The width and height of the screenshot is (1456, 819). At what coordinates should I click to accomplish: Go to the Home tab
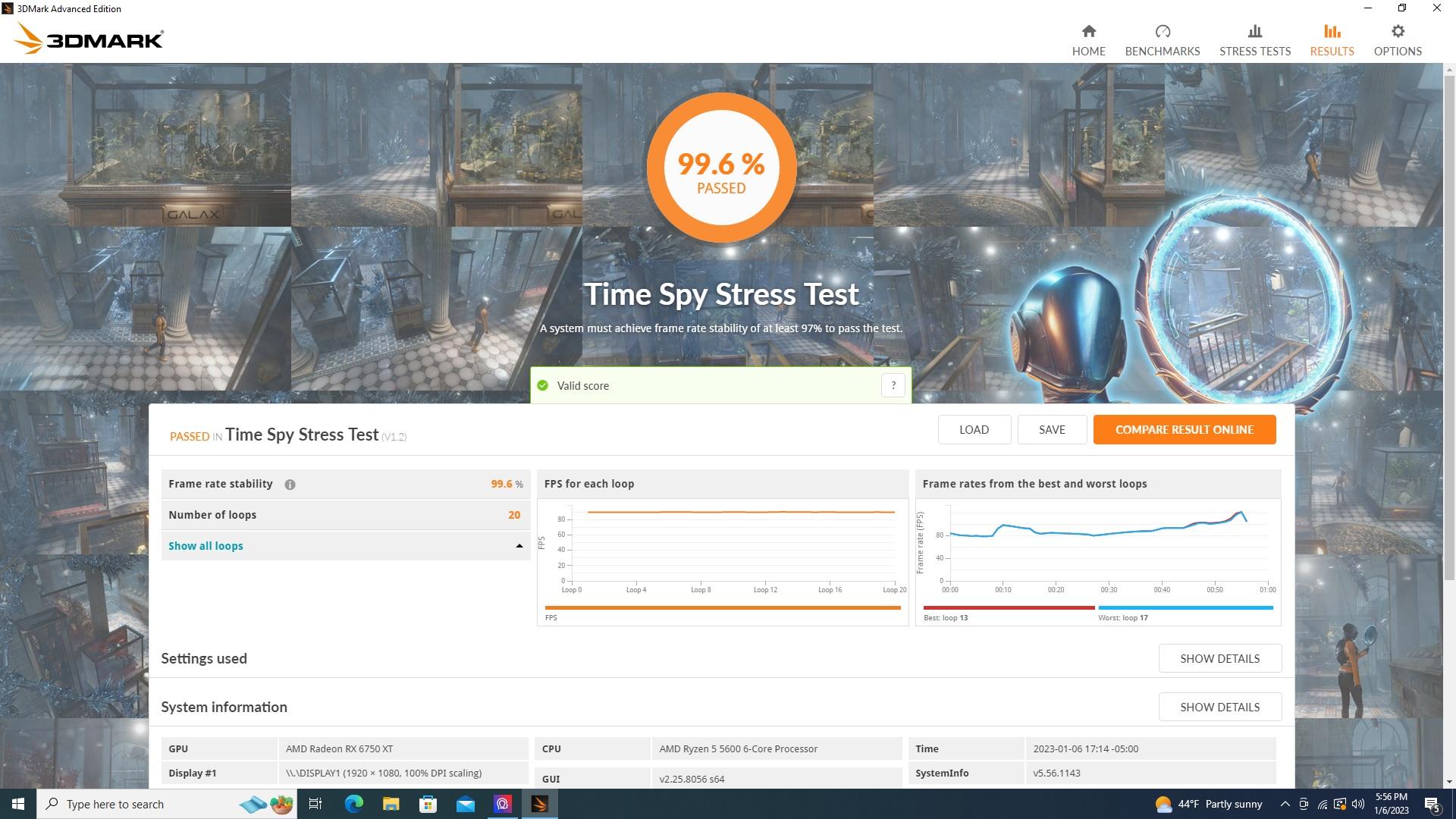tap(1088, 40)
